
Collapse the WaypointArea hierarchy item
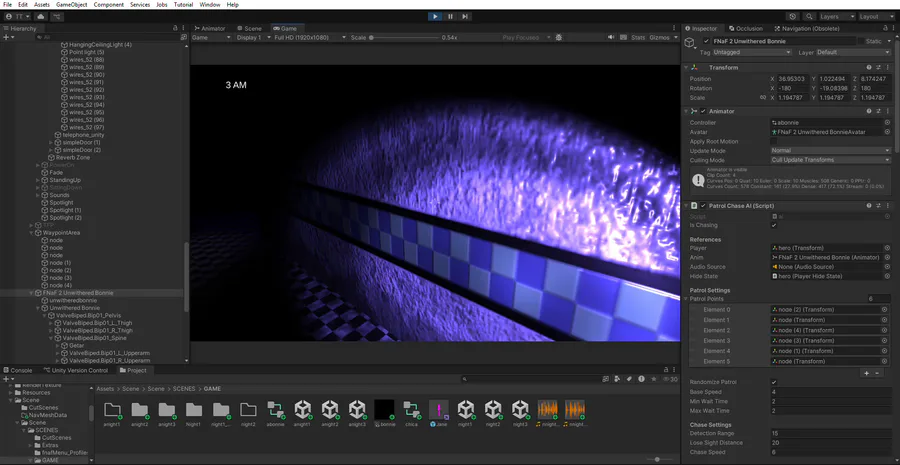tap(31, 232)
